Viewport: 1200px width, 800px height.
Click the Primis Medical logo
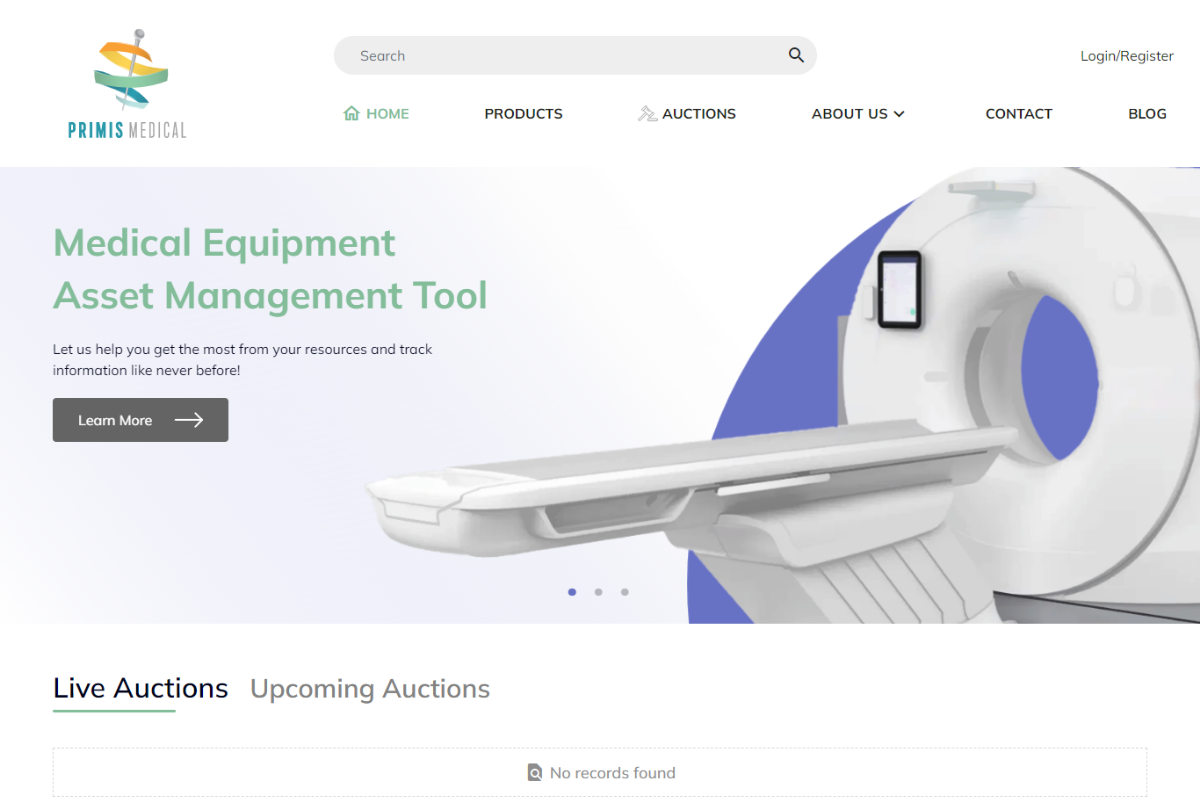point(127,84)
